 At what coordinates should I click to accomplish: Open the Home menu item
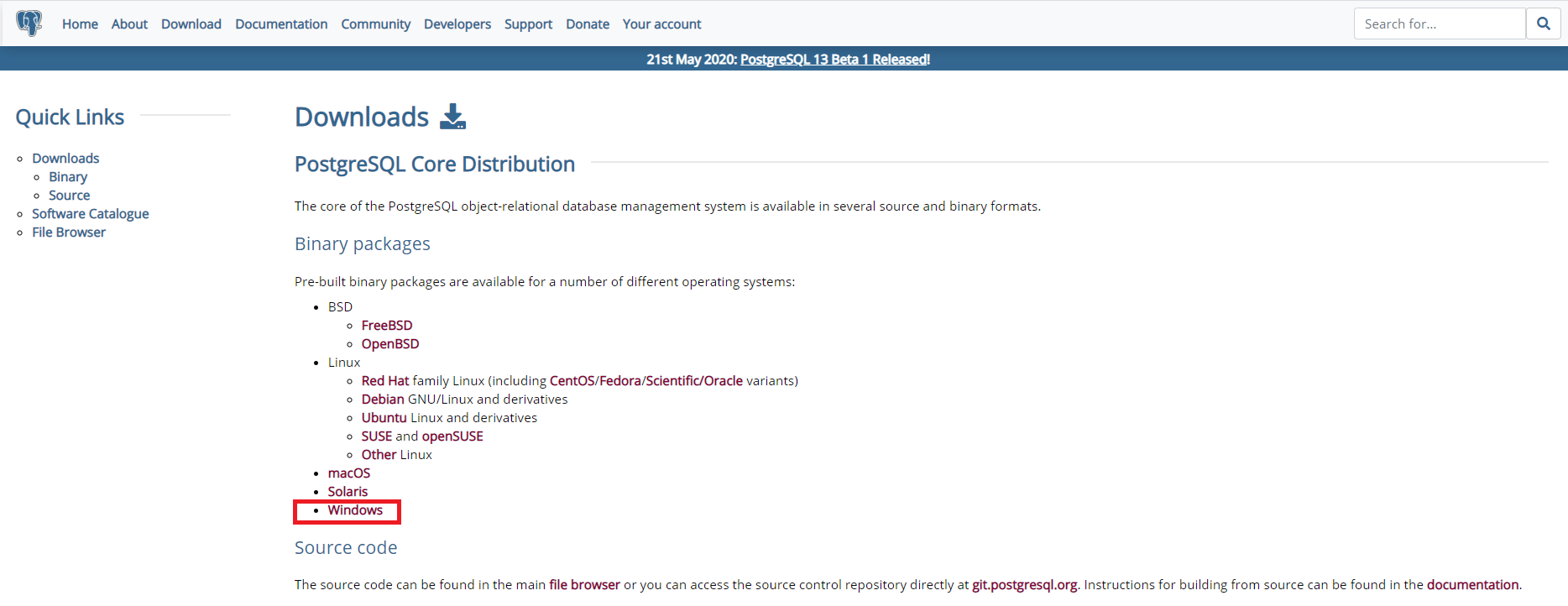coord(80,24)
